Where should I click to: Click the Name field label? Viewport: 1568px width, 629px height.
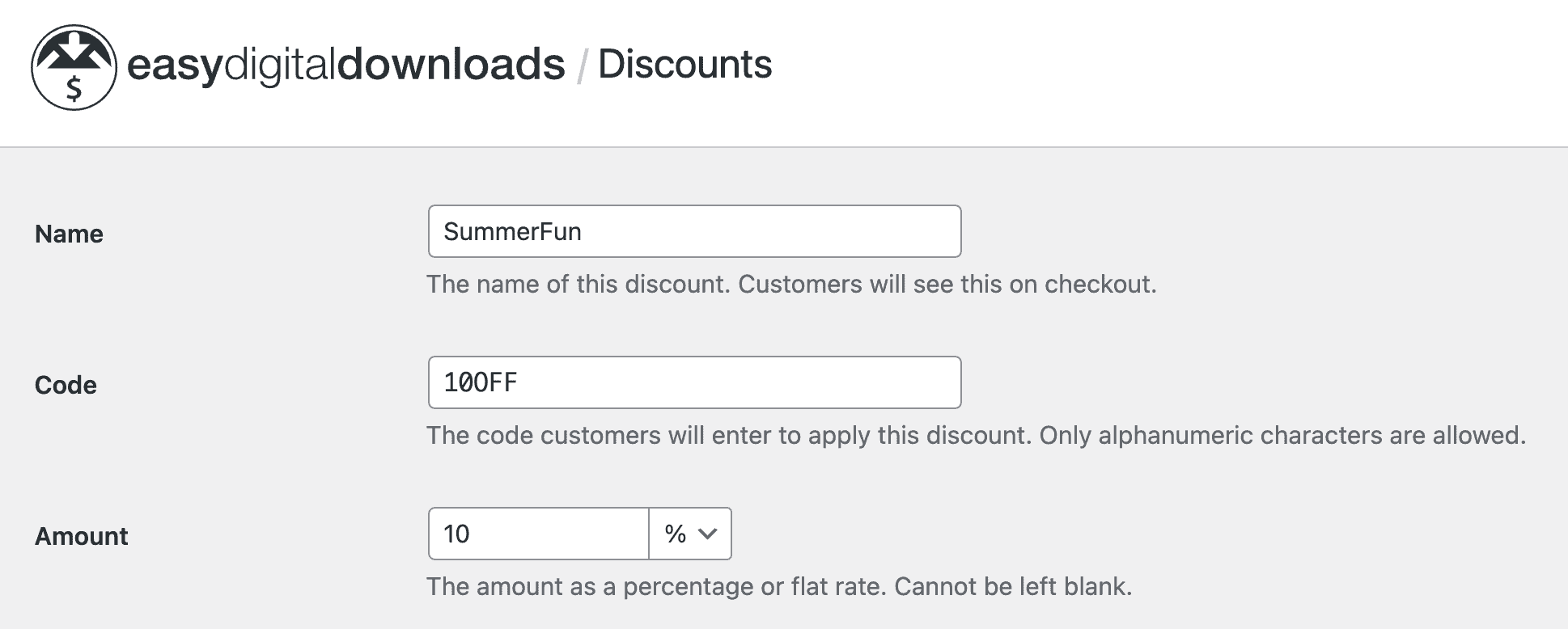[x=69, y=234]
